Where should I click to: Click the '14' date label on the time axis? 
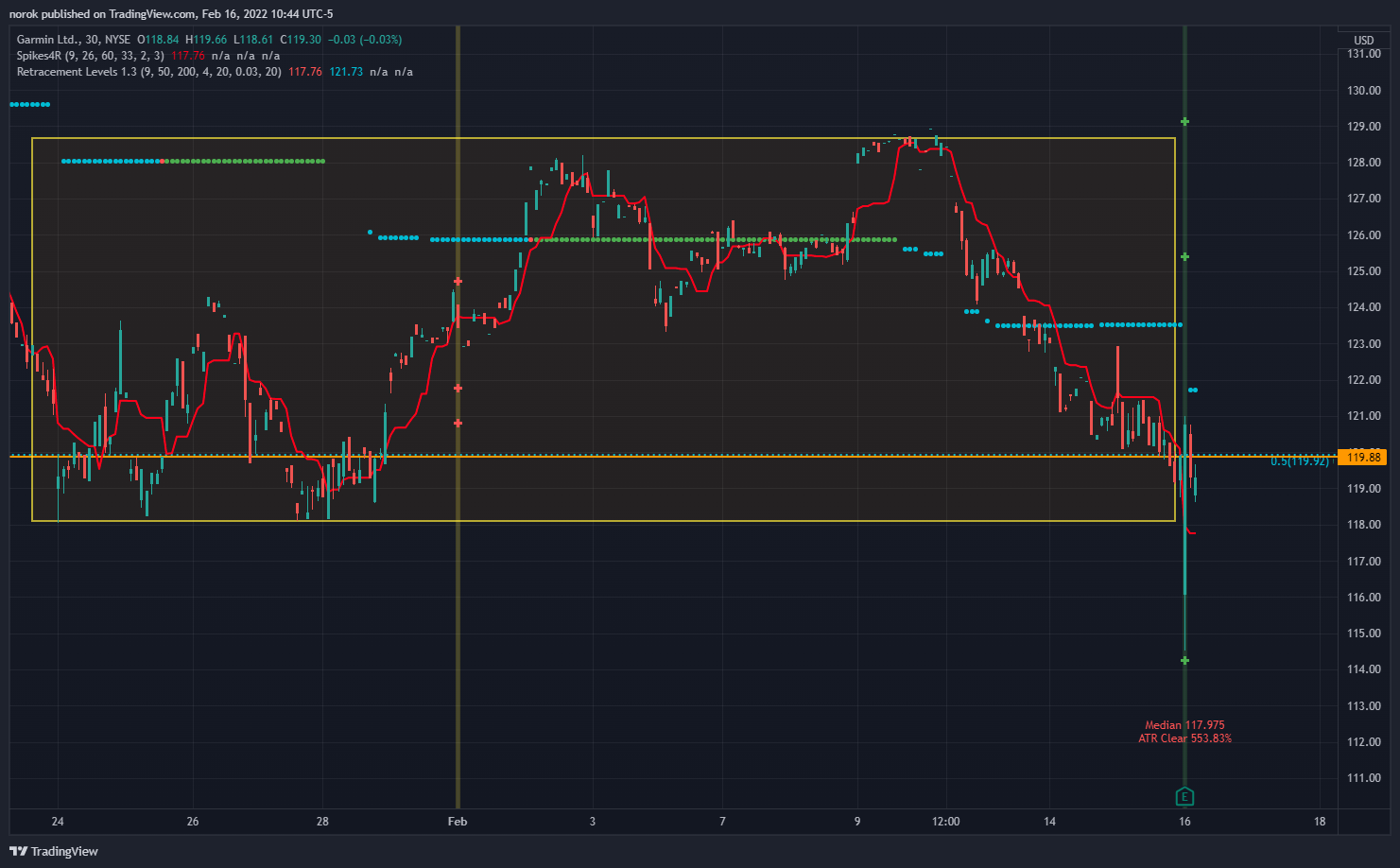pyautogui.click(x=1049, y=822)
